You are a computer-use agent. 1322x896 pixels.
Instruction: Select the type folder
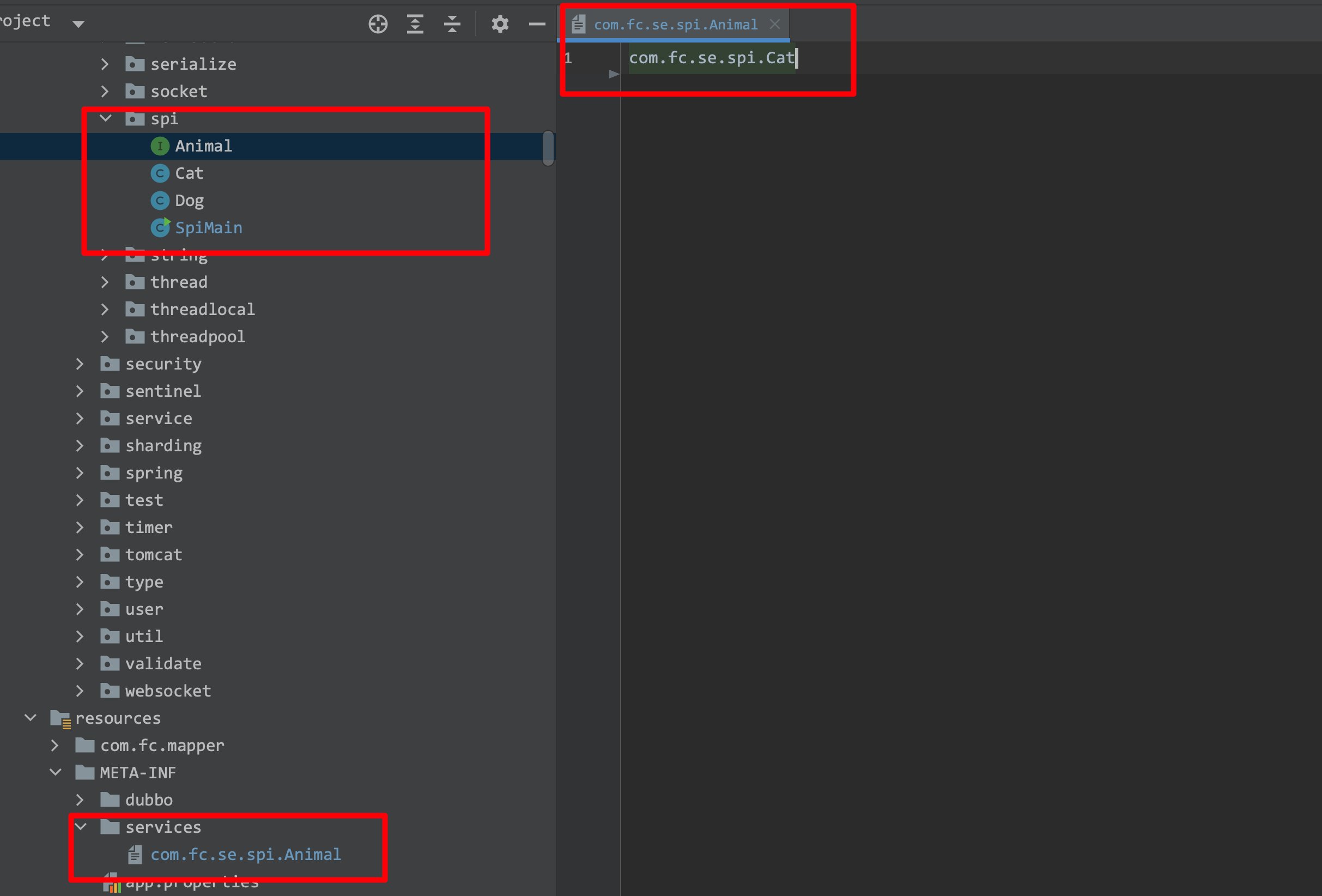[x=144, y=582]
